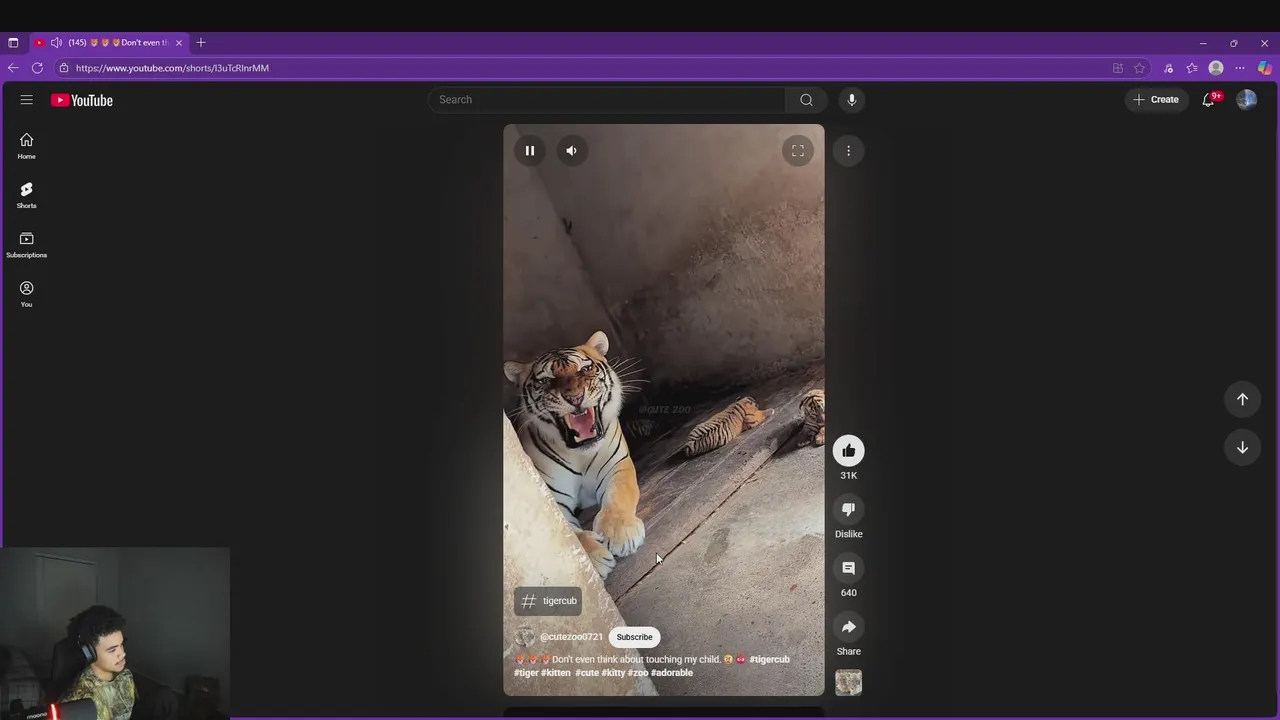Open the #tigercub hashtag in the description
The image size is (1280, 720).
point(770,660)
